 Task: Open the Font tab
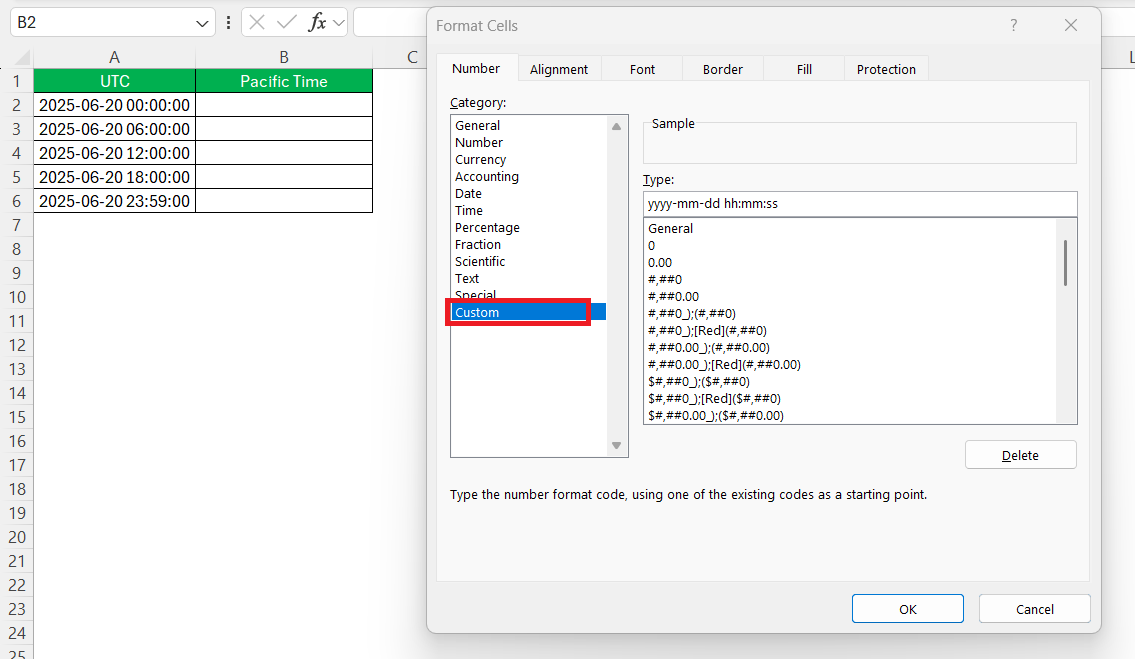click(x=642, y=70)
